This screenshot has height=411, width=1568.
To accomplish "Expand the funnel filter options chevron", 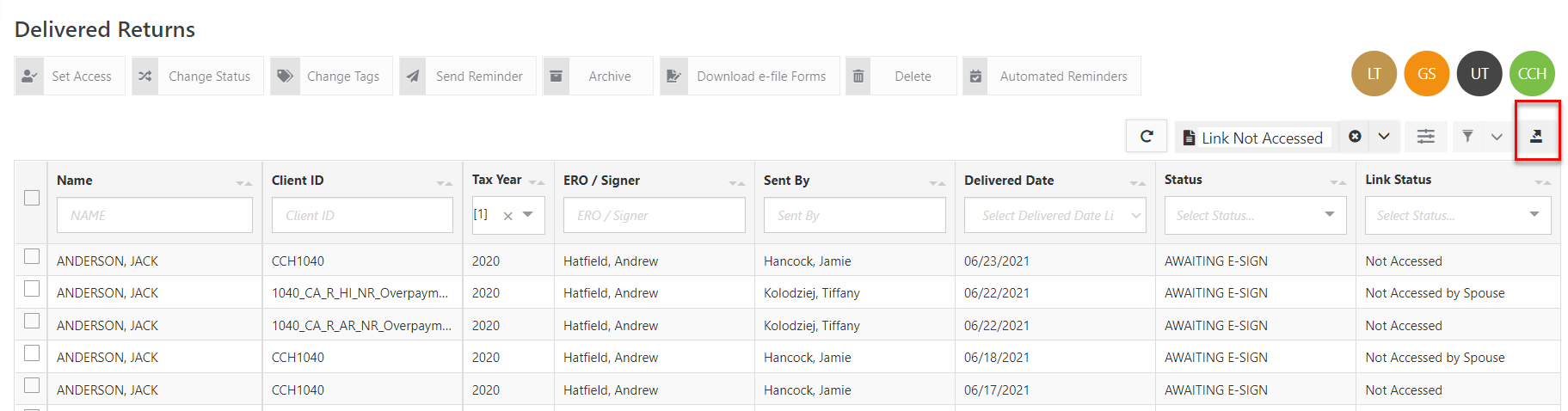I will (1497, 136).
